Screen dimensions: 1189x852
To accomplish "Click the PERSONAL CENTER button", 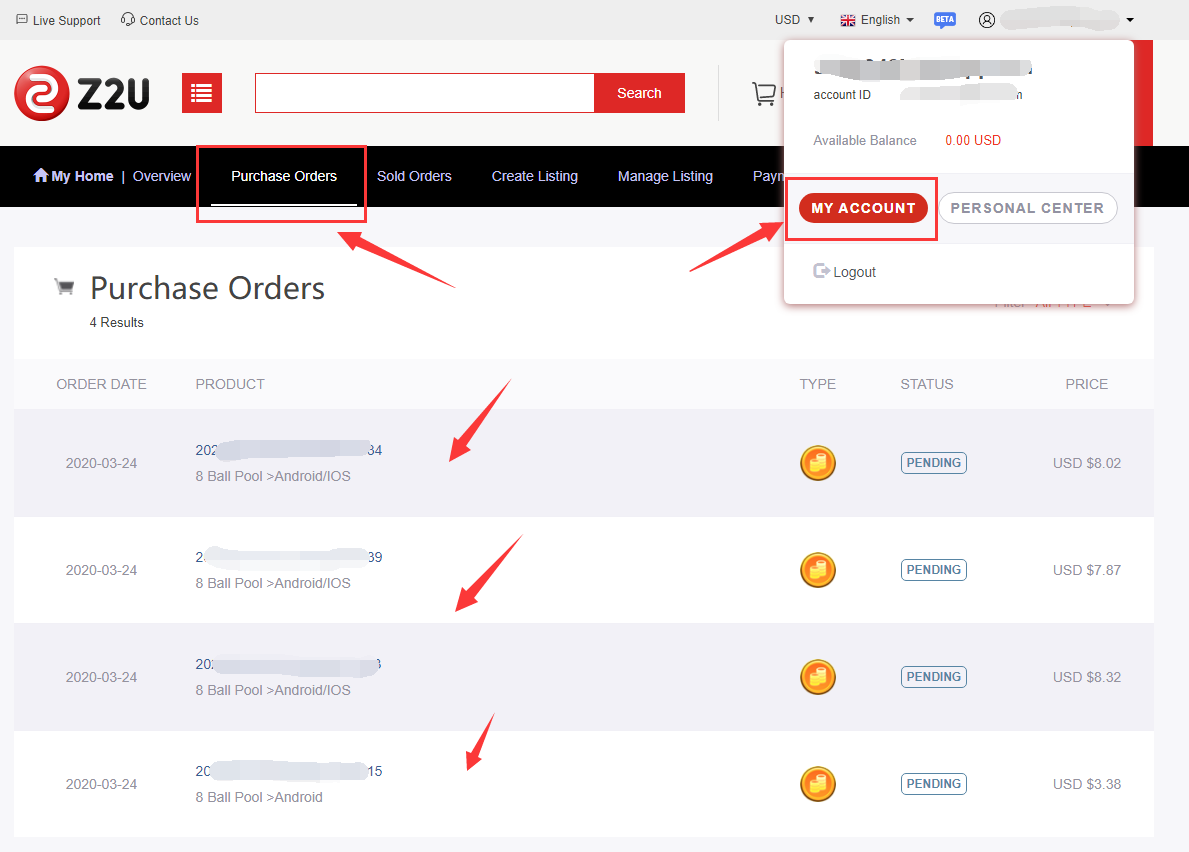I will coord(1027,208).
